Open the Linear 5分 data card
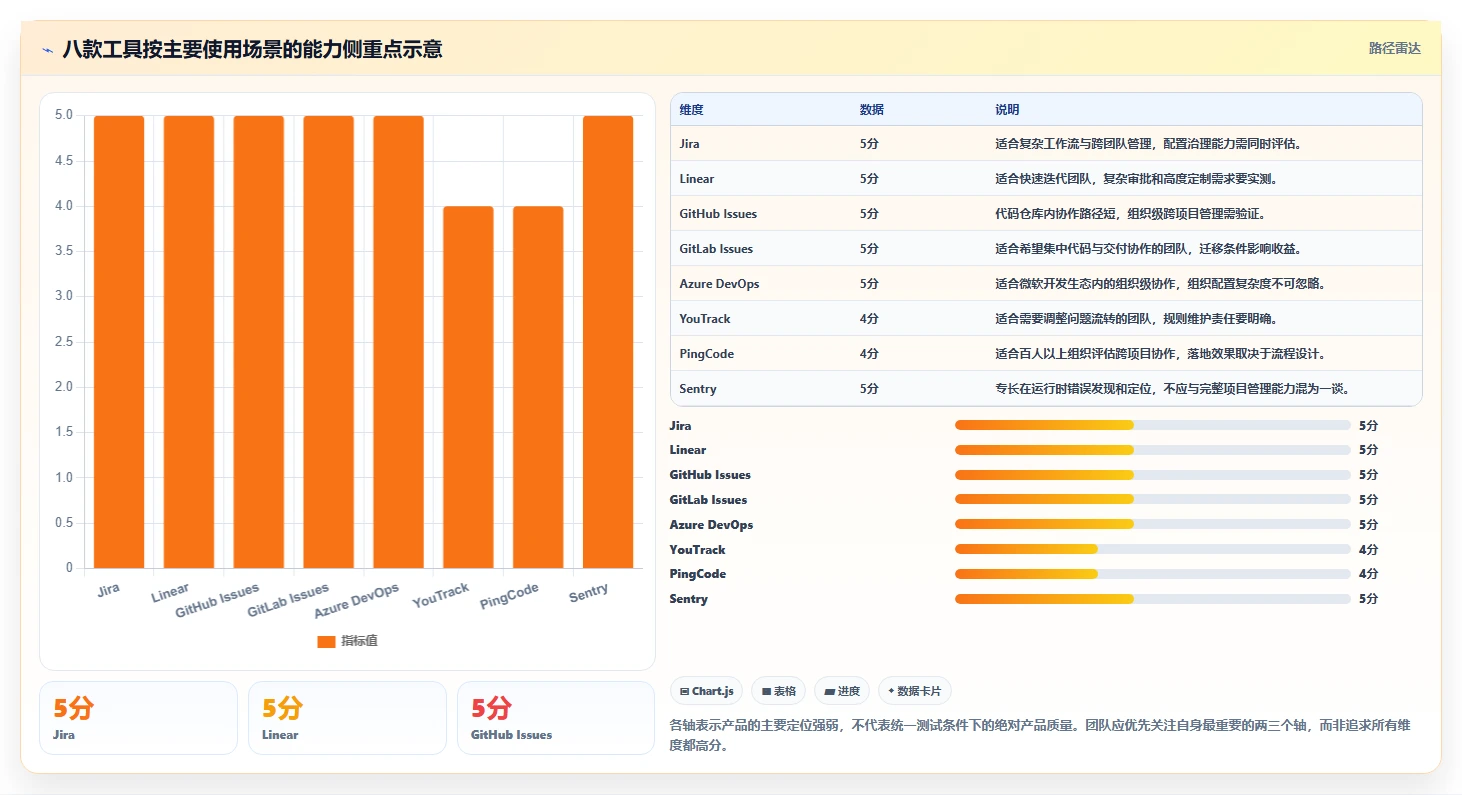The height and width of the screenshot is (795, 1462). 347,718
